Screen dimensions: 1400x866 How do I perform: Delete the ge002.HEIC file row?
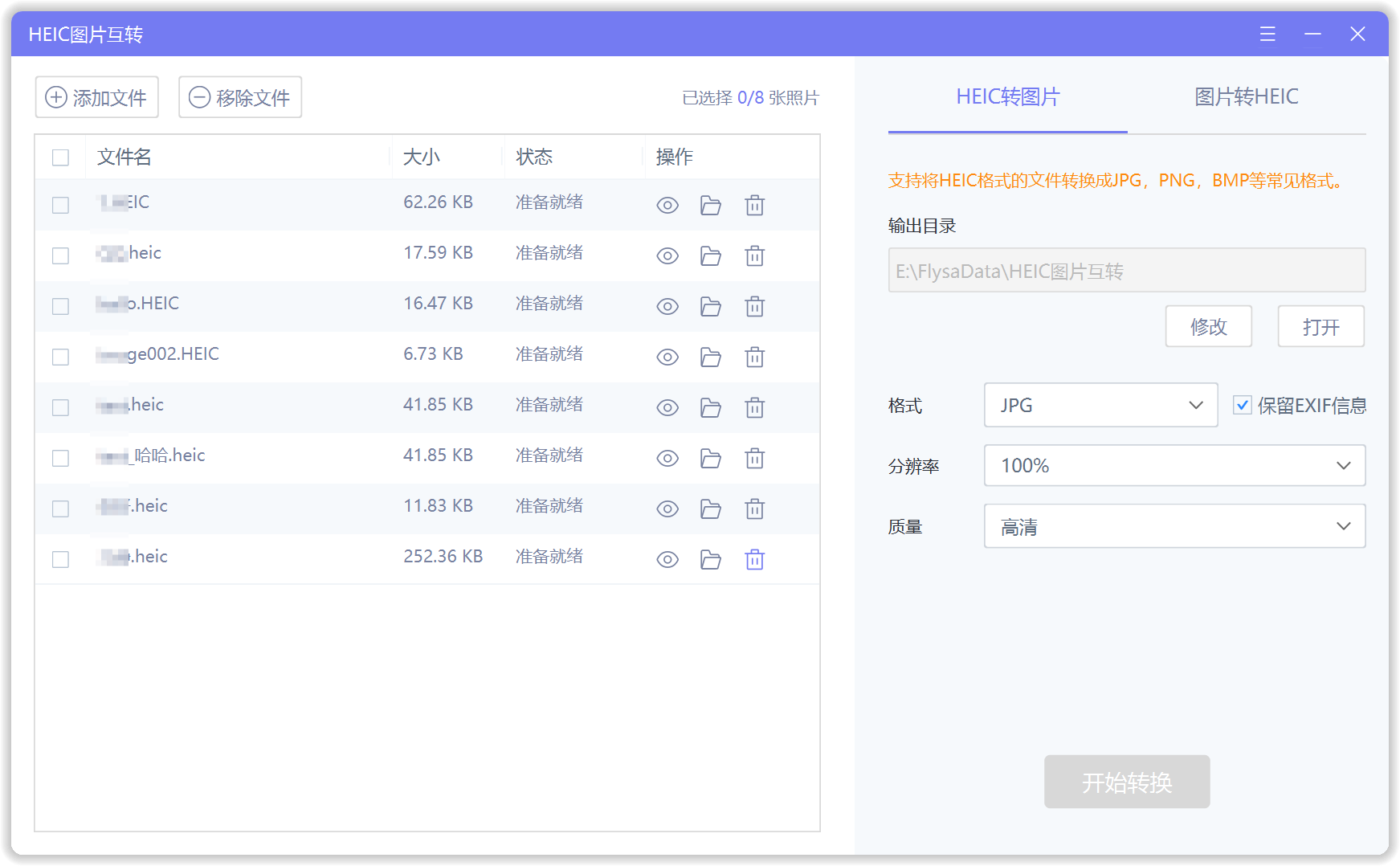pyautogui.click(x=754, y=357)
